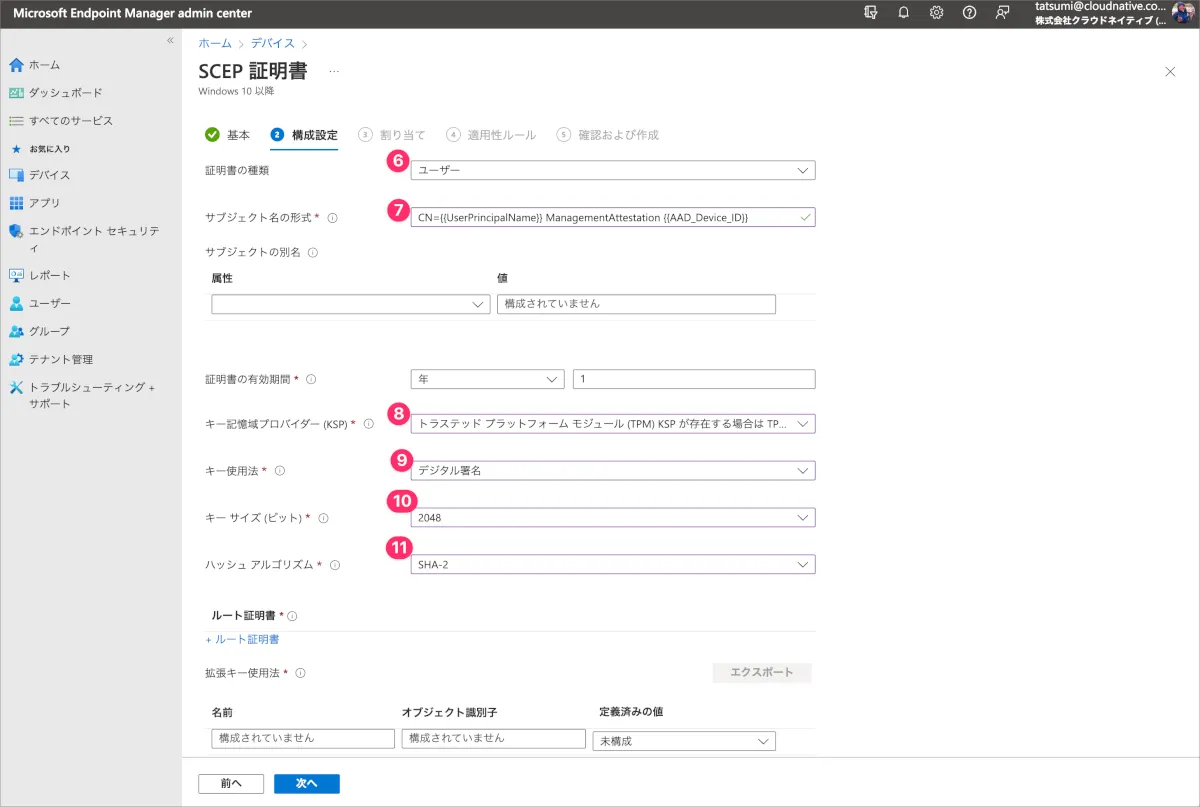1200x807 pixels.
Task: Open the settings gear in header
Action: click(937, 13)
